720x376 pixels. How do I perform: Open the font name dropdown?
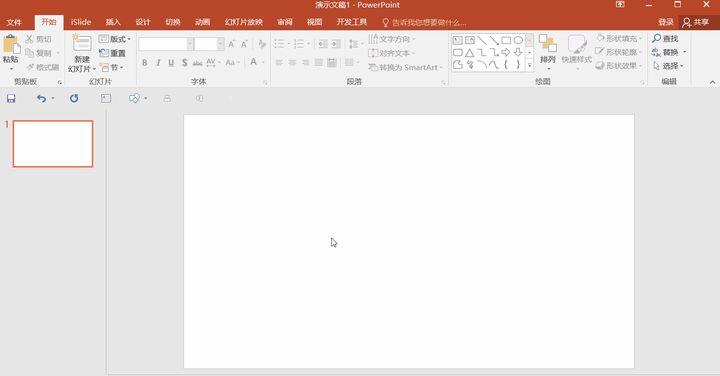[190, 44]
